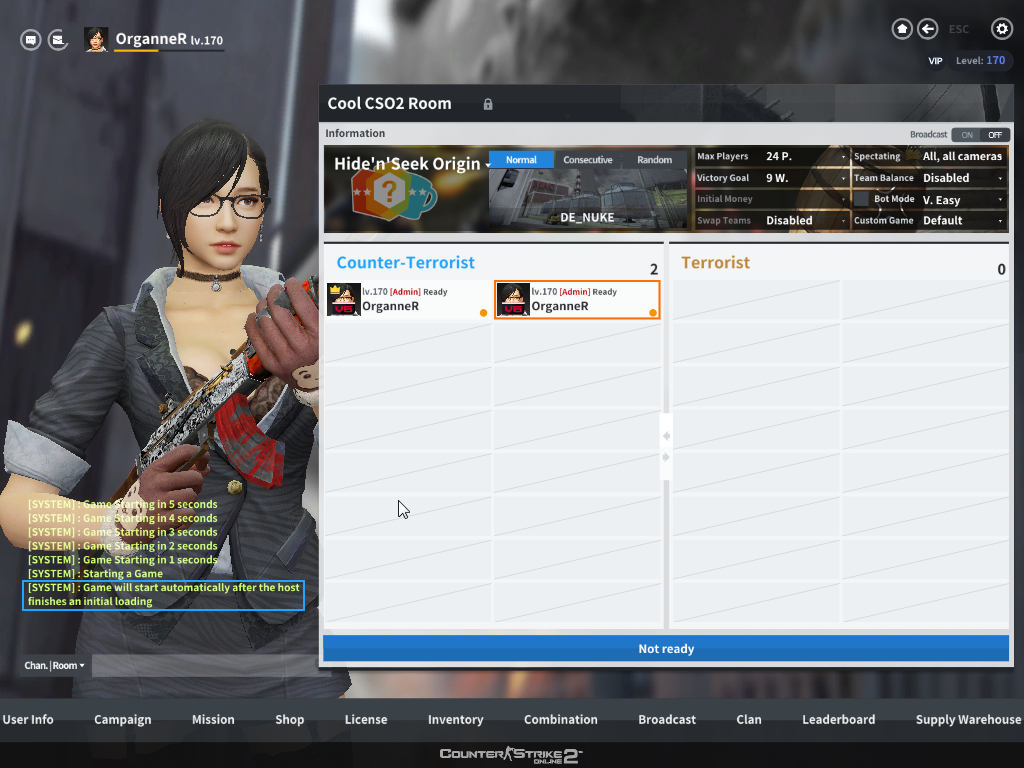Select Random map mode
Viewport: 1024px width, 768px height.
[654, 160]
